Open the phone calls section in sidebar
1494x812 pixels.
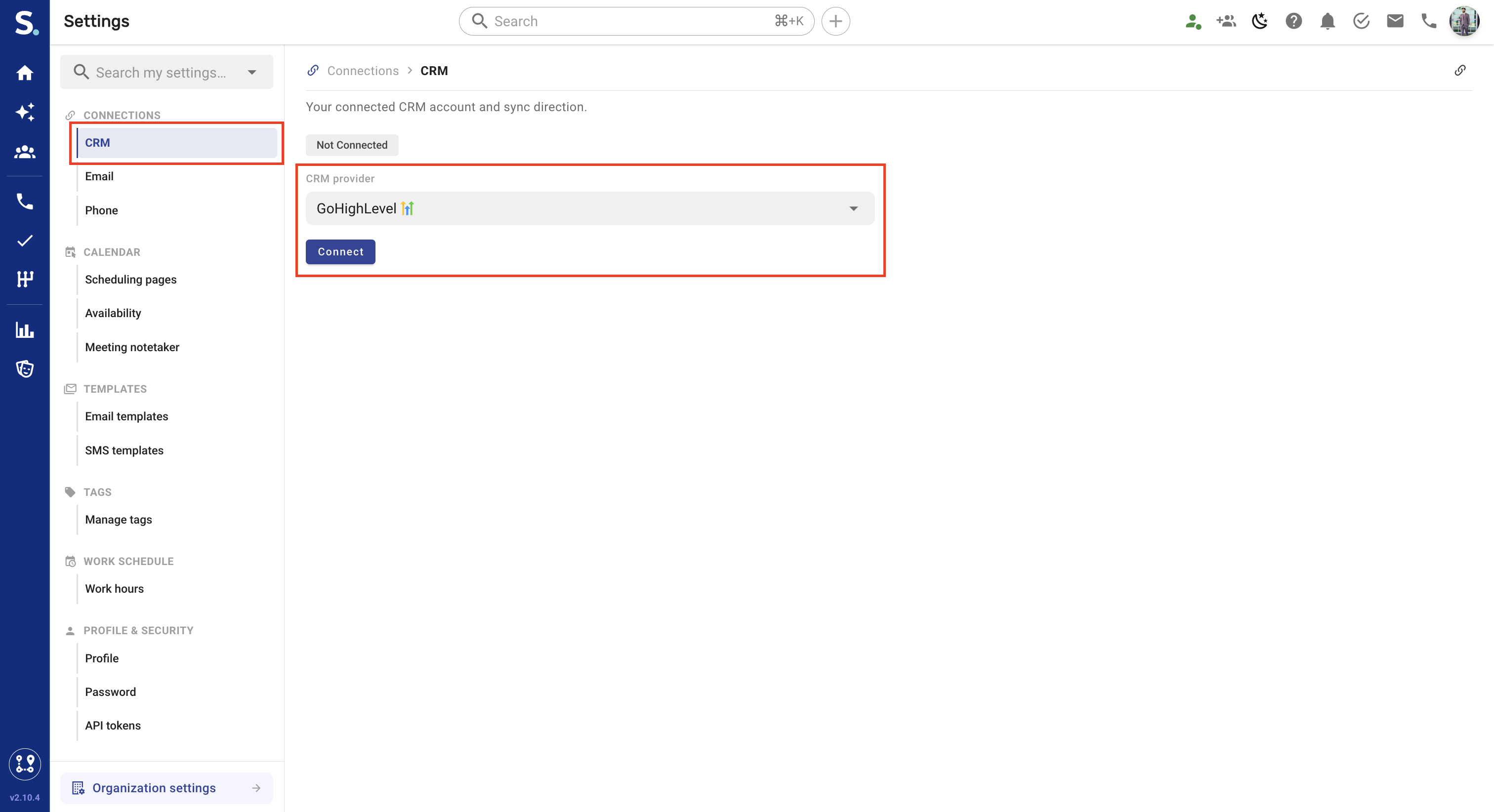[24, 201]
